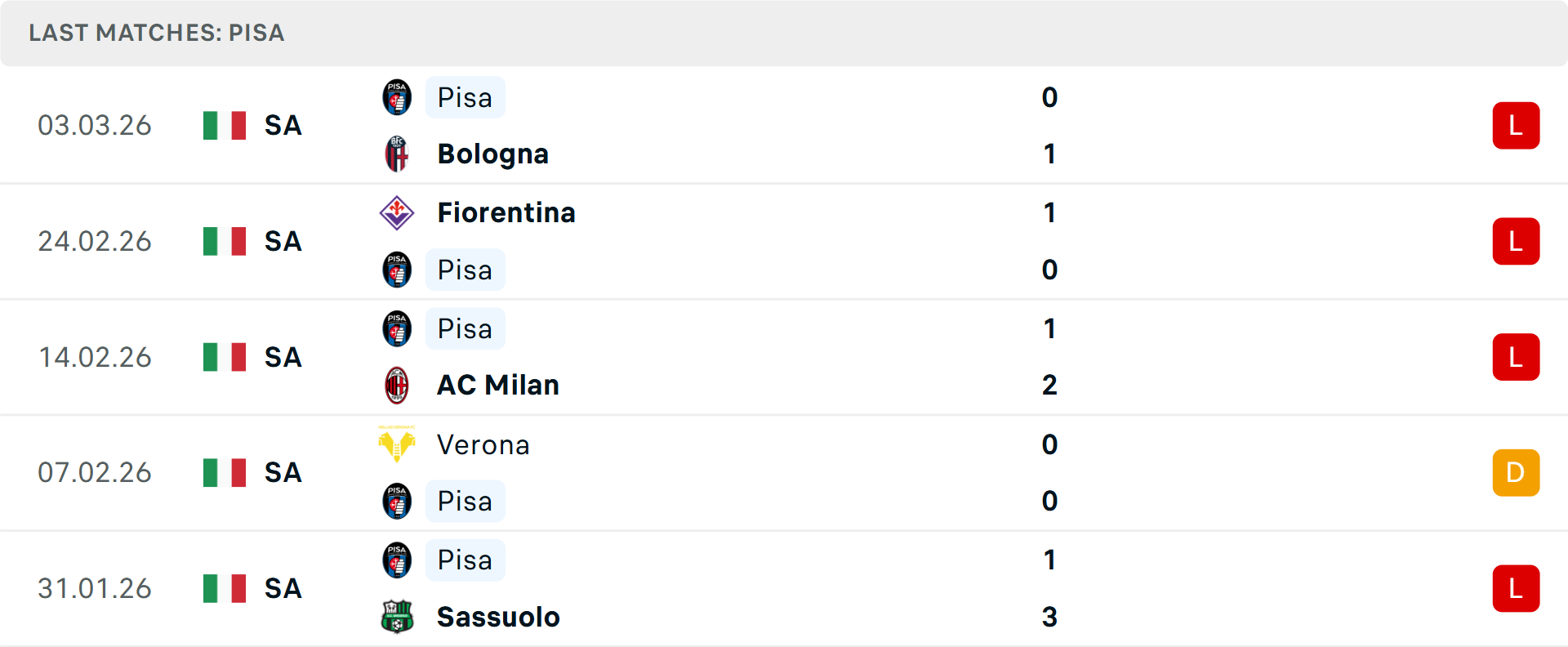
Task: Click the red L badge for Sassuolo match
Action: (1516, 588)
